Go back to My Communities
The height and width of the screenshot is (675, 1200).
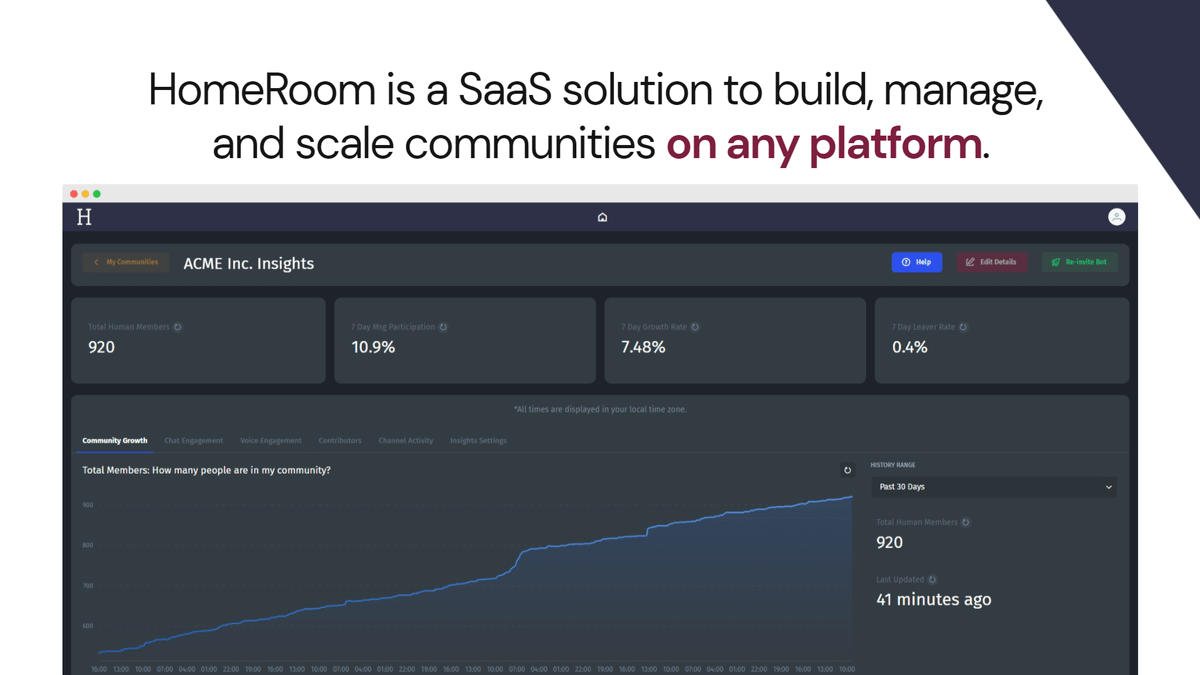[x=126, y=262]
